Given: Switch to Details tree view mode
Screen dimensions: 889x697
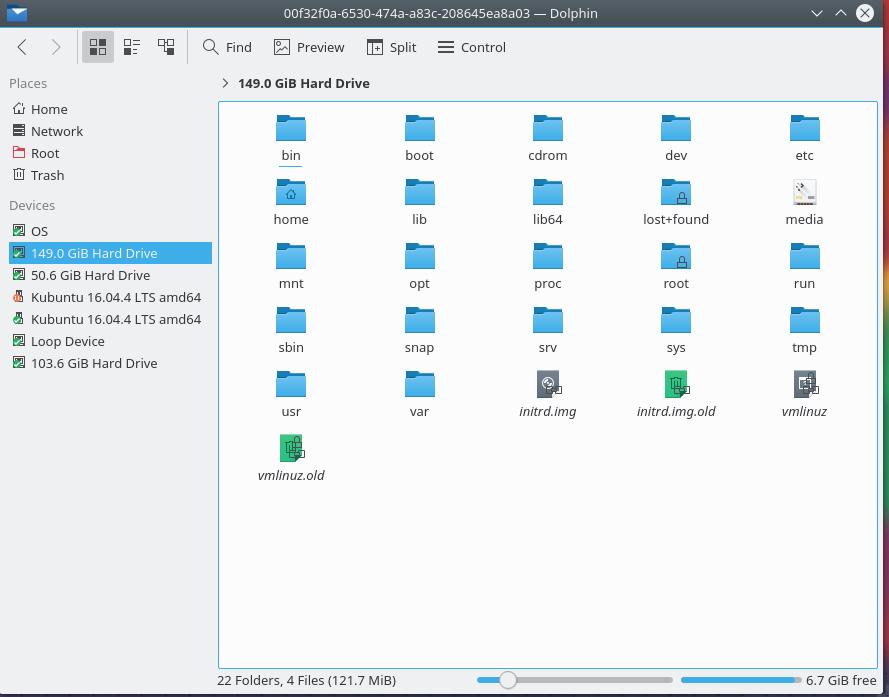Looking at the screenshot, I should pos(166,47).
